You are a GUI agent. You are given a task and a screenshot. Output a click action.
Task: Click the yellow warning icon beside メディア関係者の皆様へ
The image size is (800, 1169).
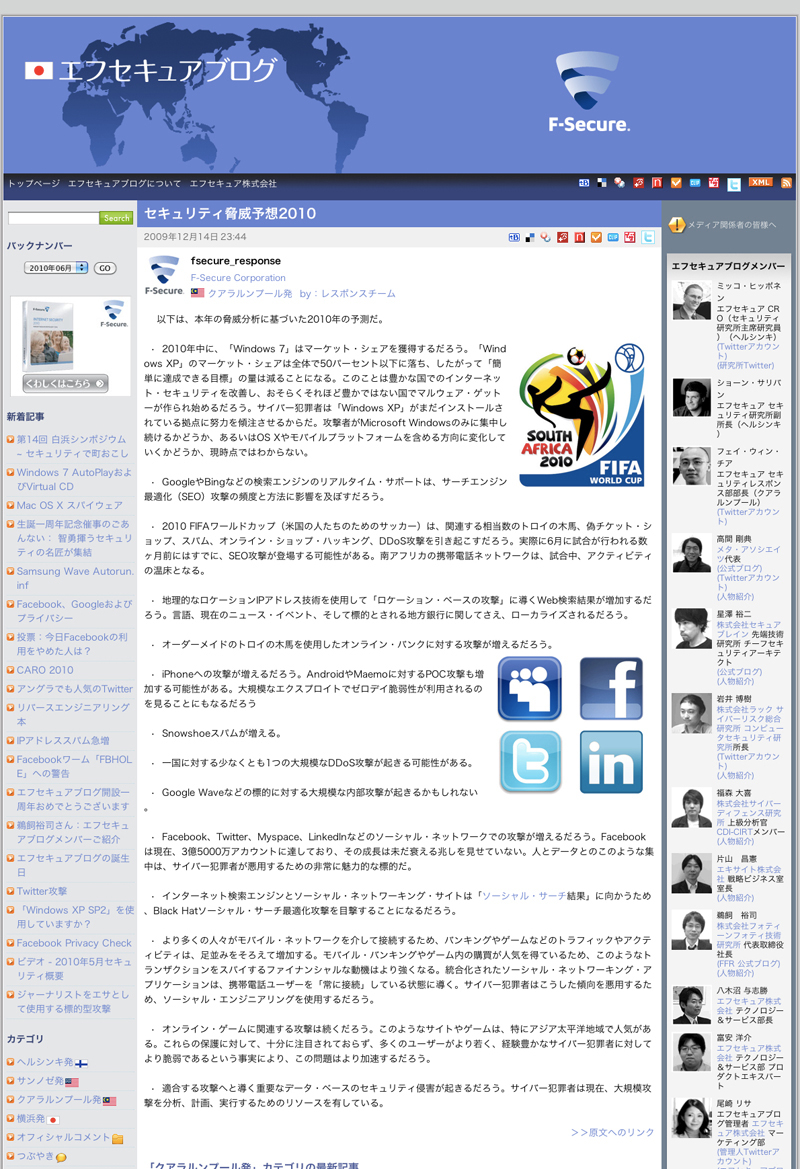[677, 224]
